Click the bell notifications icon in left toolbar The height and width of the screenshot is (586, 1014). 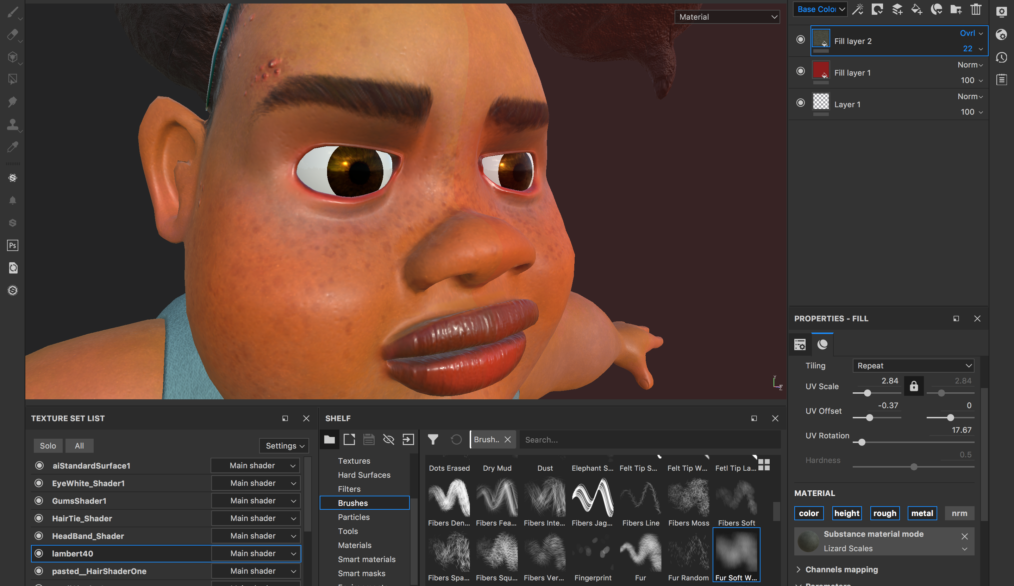12,201
